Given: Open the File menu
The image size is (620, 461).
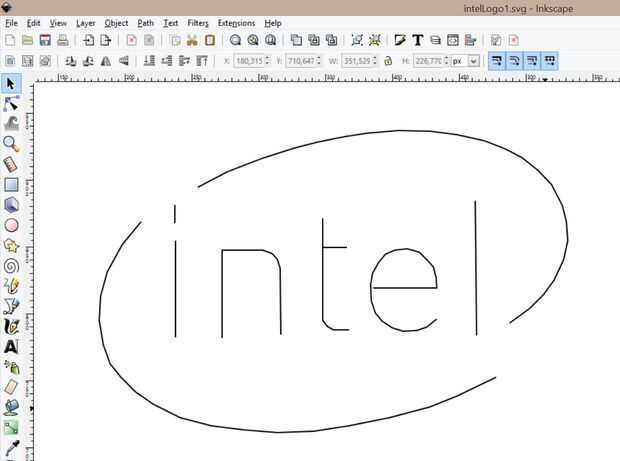Looking at the screenshot, I should tap(11, 23).
